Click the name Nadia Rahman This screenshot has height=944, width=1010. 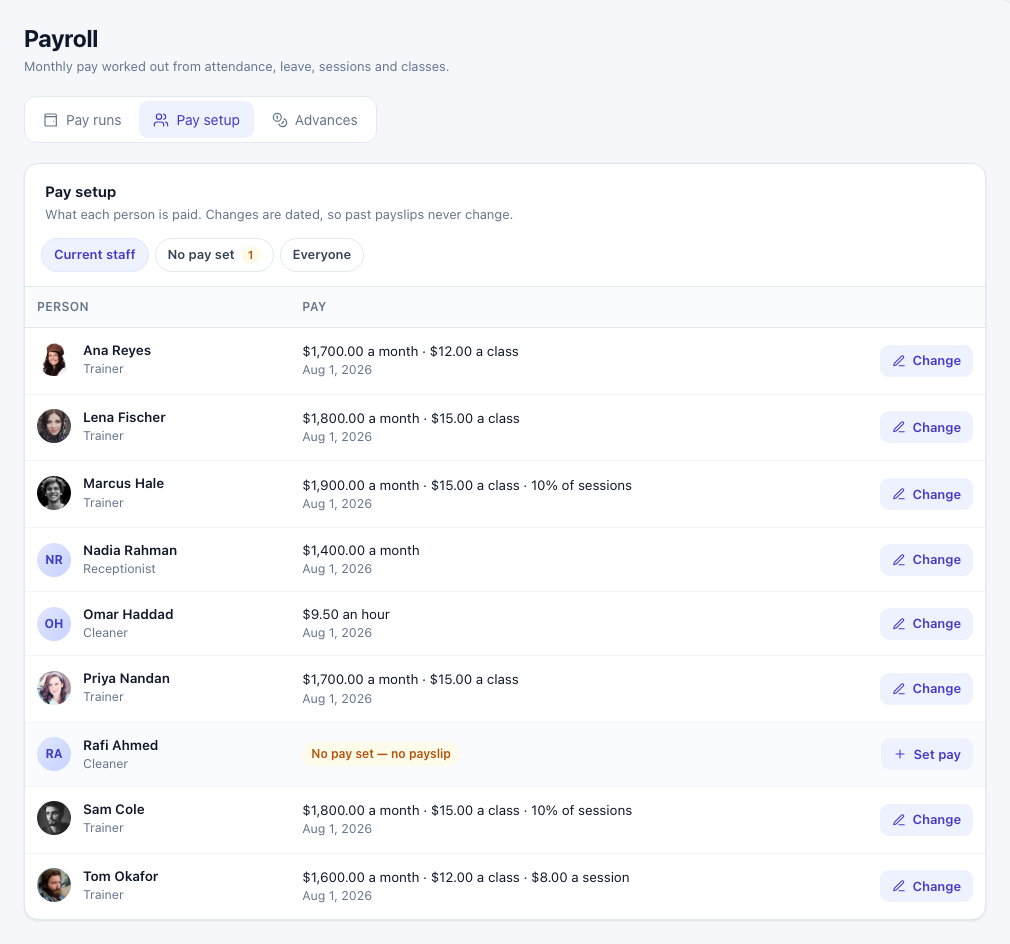tap(130, 551)
